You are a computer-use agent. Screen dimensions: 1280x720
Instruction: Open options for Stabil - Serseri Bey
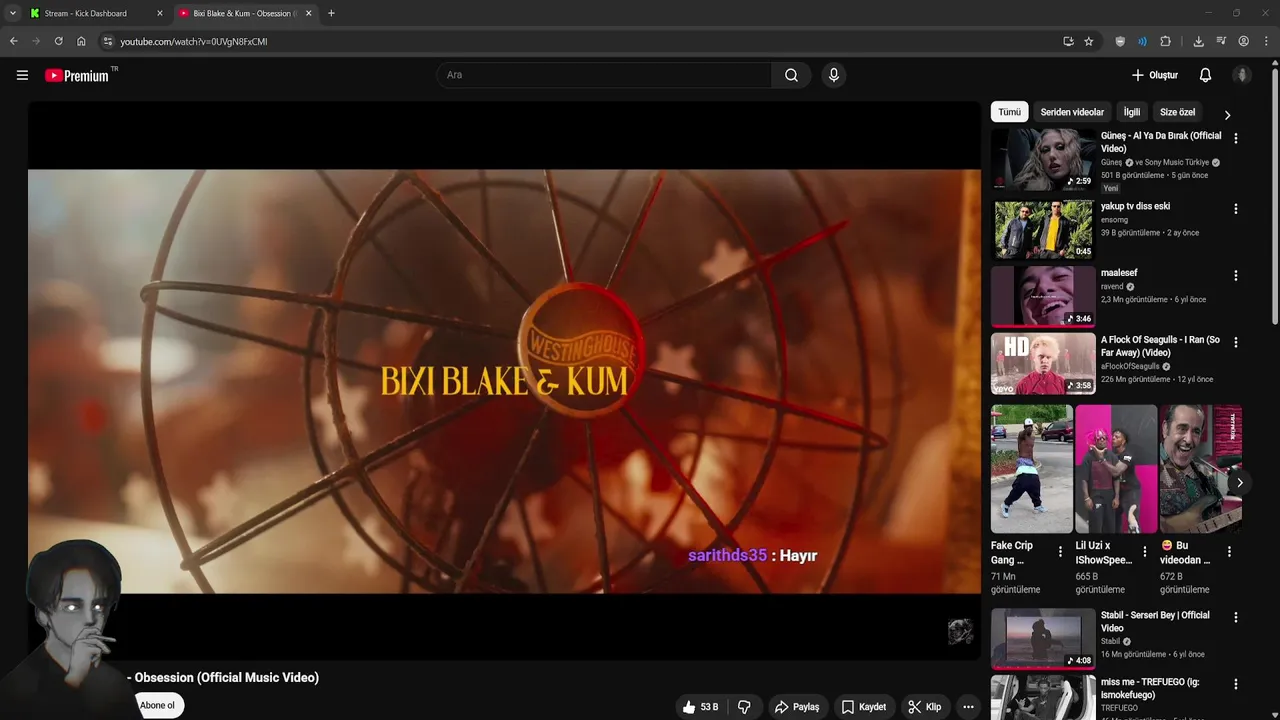(x=1235, y=617)
